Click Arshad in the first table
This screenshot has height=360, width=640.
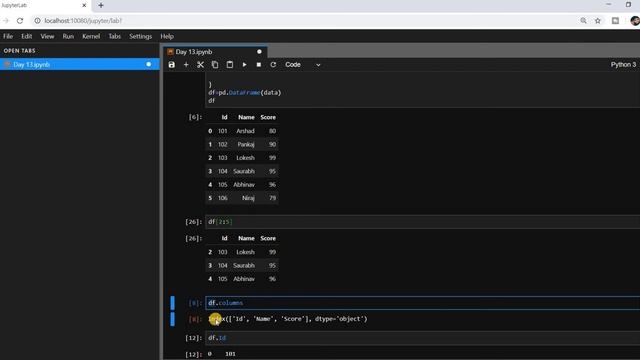tap(245, 131)
